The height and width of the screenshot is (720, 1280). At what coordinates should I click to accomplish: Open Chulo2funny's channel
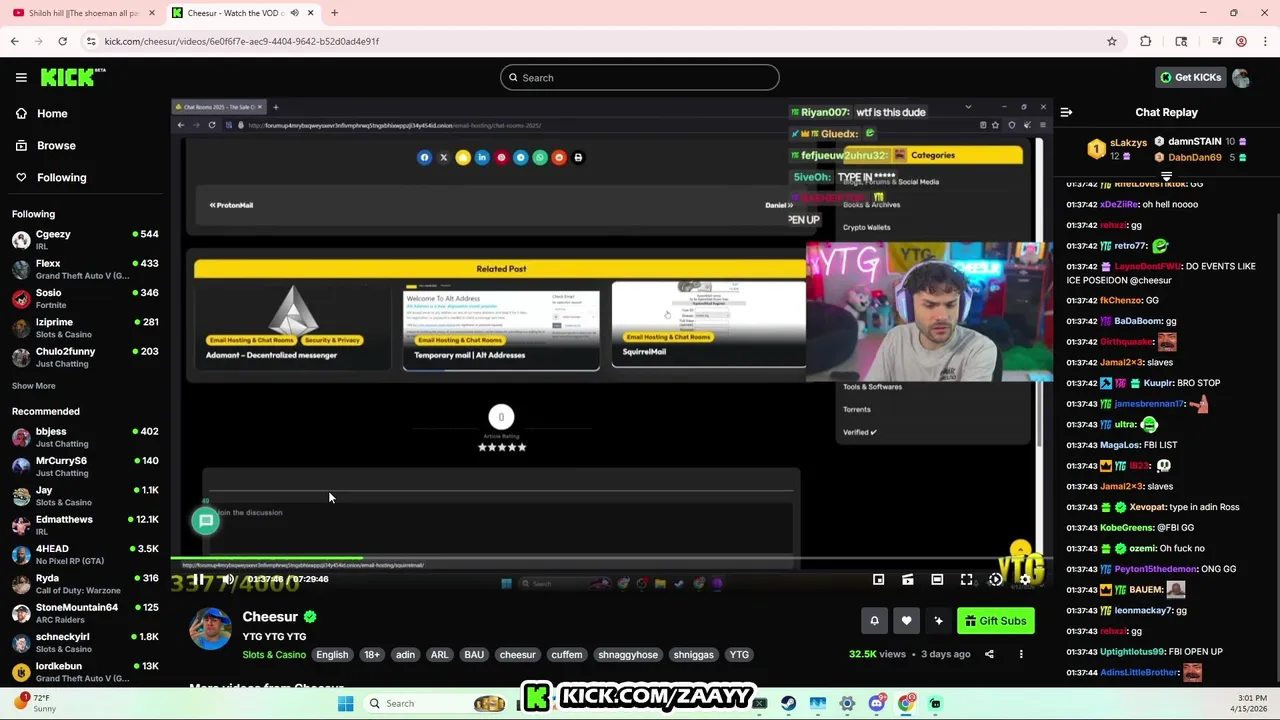pos(85,357)
